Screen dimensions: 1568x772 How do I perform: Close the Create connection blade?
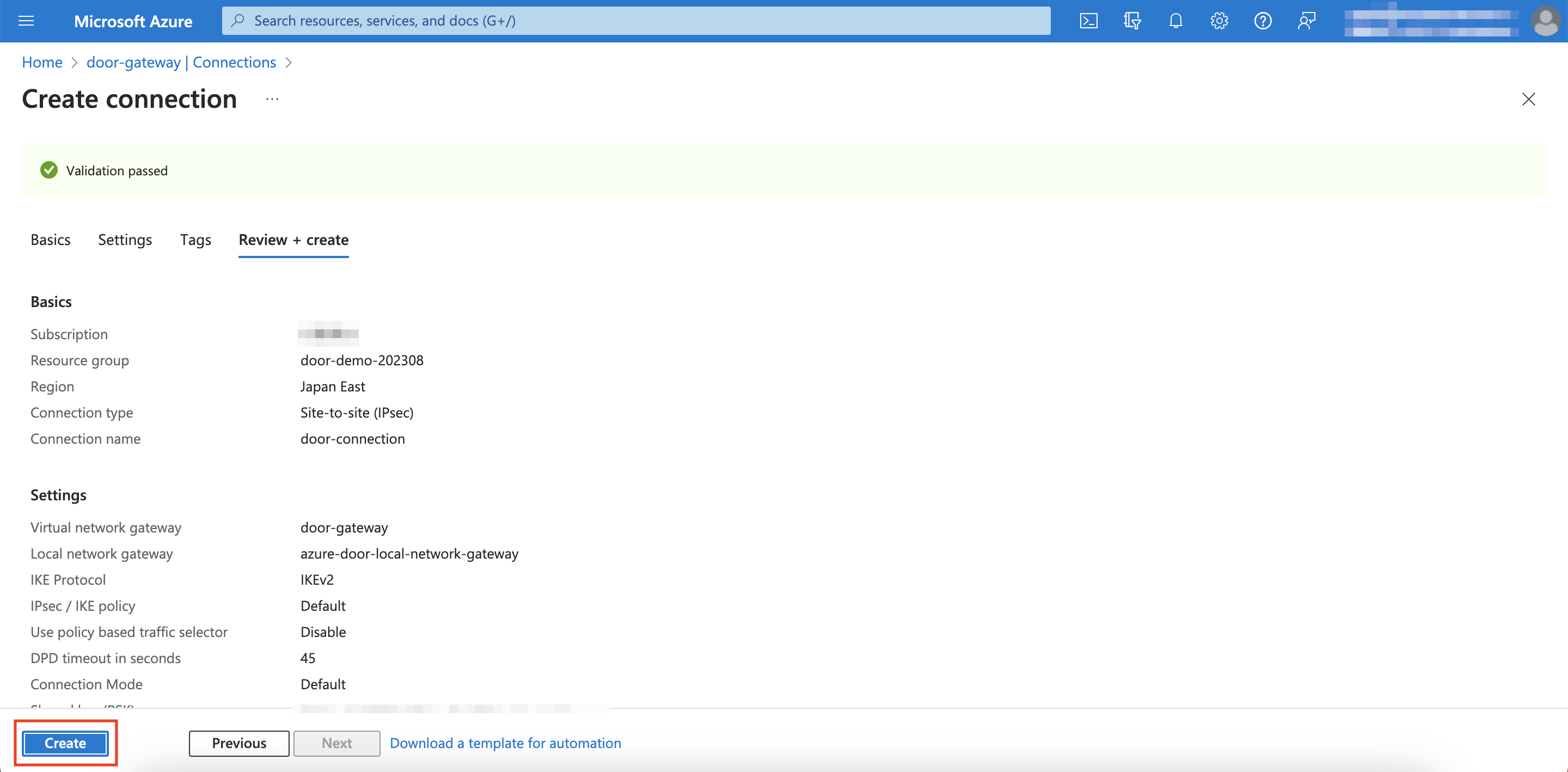[1528, 99]
